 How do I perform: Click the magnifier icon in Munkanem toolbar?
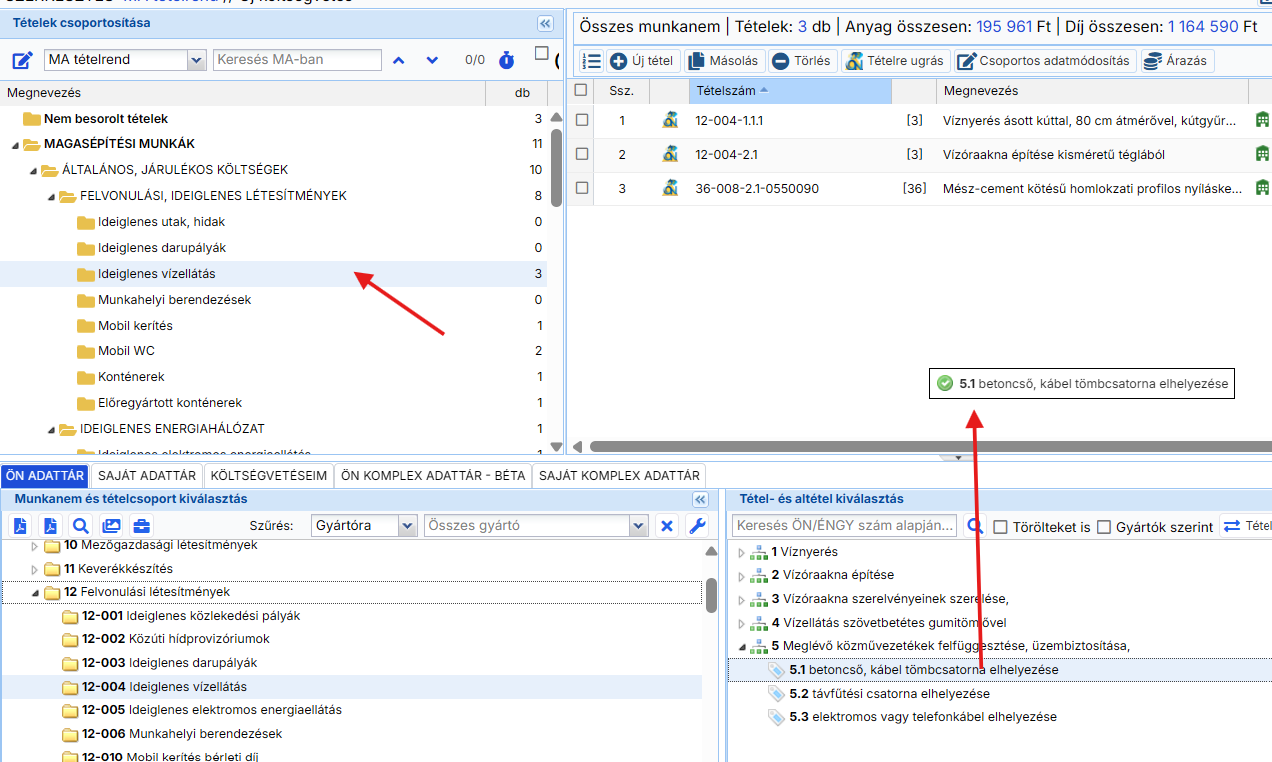[81, 526]
